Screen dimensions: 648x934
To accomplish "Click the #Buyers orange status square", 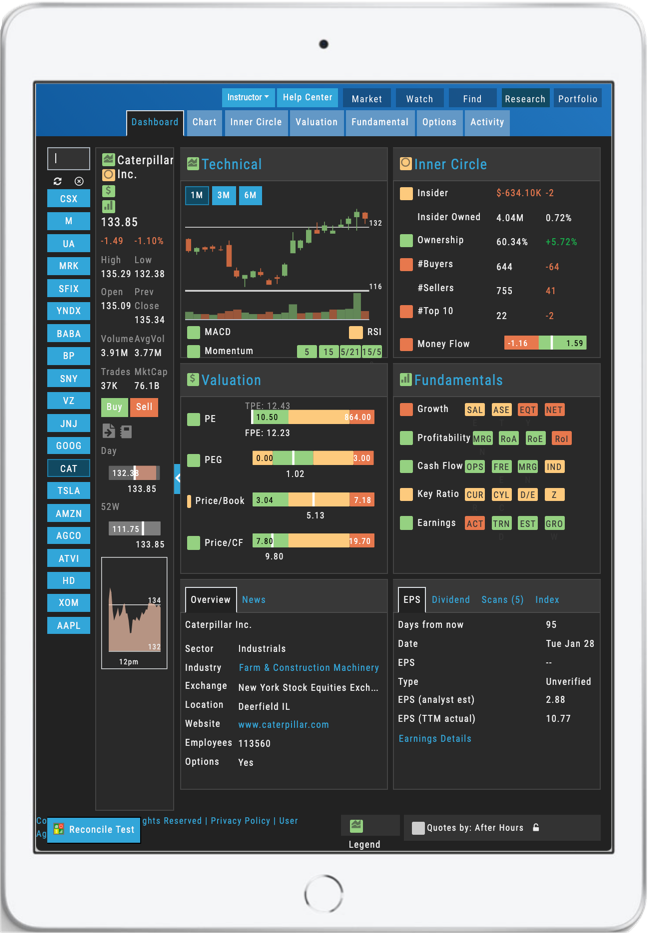I will point(406,264).
